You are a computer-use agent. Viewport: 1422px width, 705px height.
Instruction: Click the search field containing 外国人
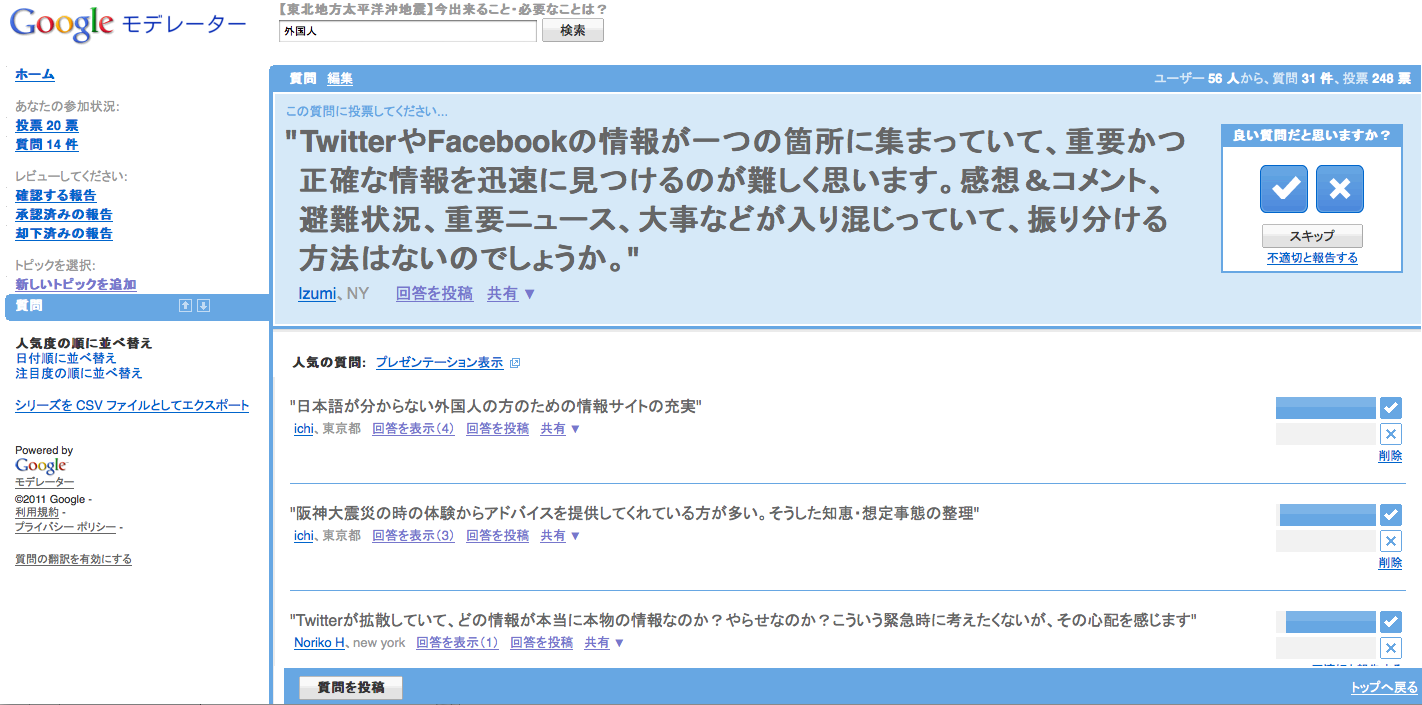click(x=407, y=31)
